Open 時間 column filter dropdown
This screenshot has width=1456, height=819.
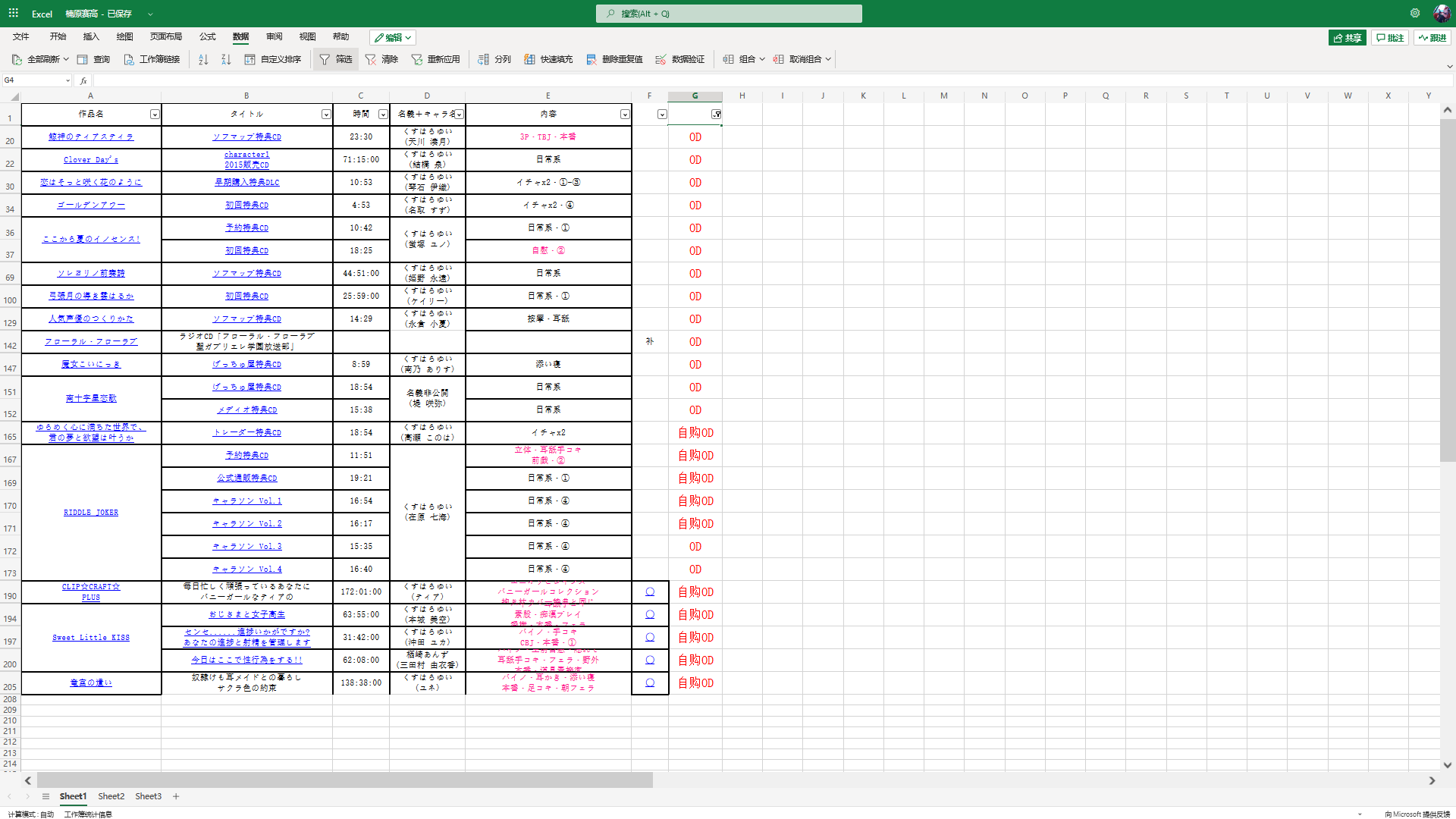pos(383,115)
